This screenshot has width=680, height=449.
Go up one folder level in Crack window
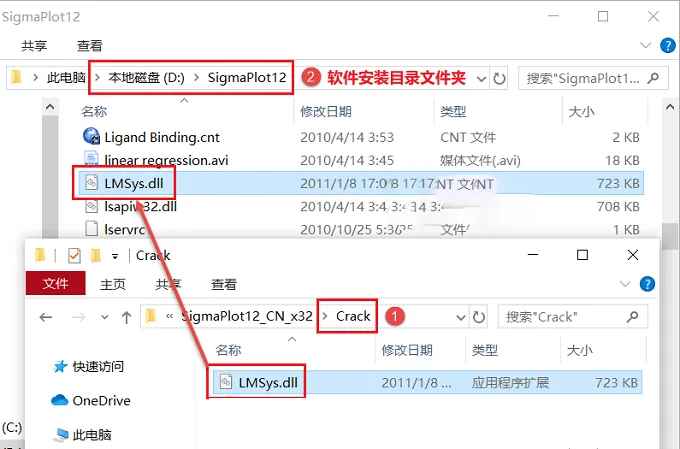click(x=126, y=318)
